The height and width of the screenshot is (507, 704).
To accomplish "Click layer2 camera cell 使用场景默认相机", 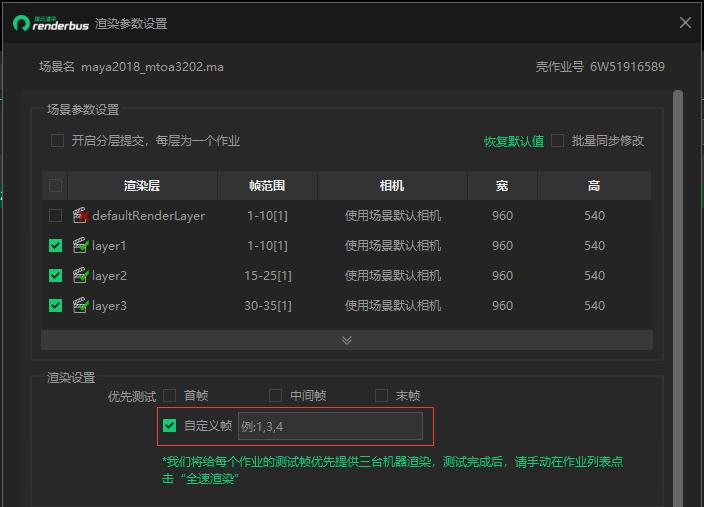I will tap(393, 275).
